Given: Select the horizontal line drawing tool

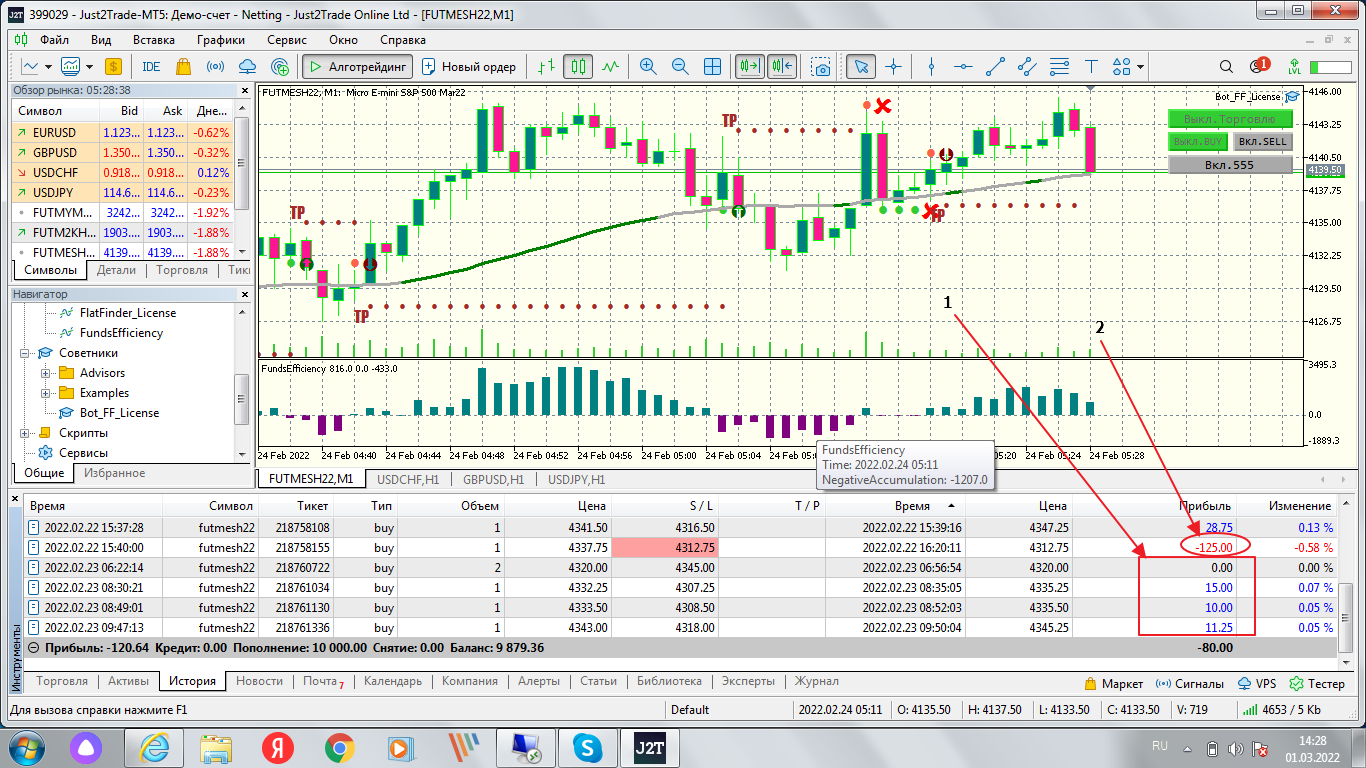Looking at the screenshot, I should pos(964,67).
